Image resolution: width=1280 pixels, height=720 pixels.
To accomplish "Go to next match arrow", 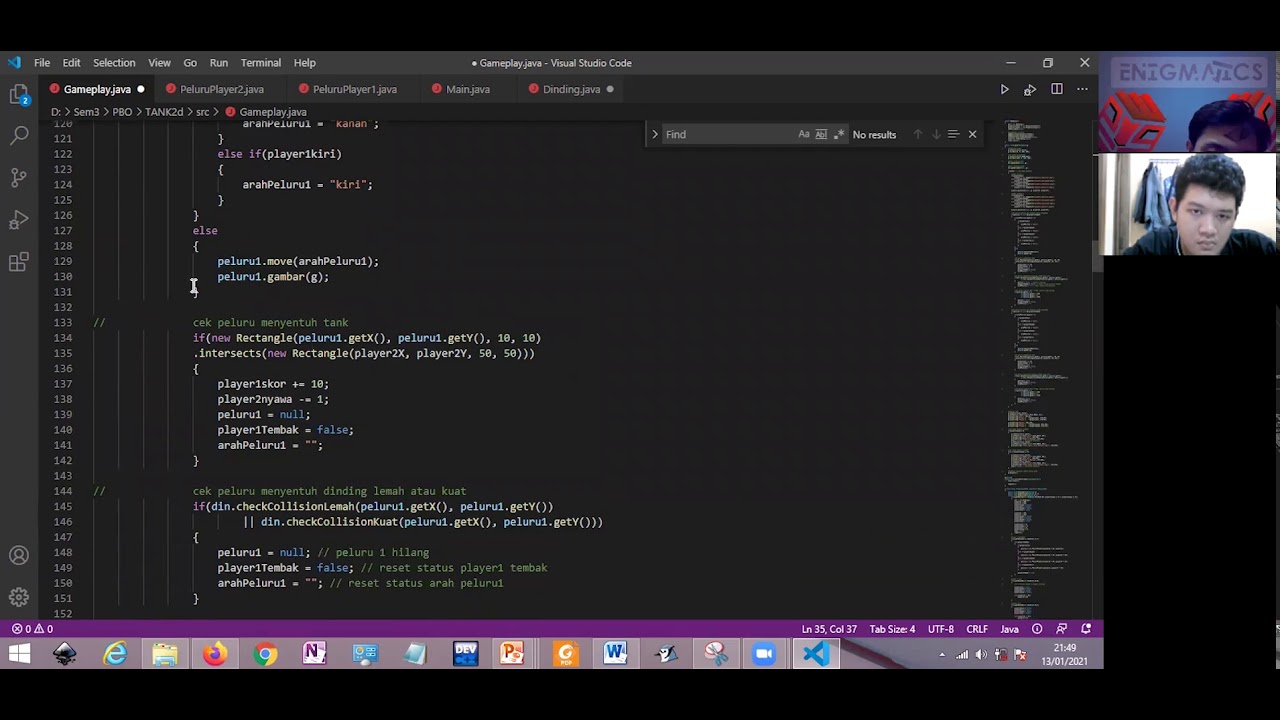I will pos(935,134).
